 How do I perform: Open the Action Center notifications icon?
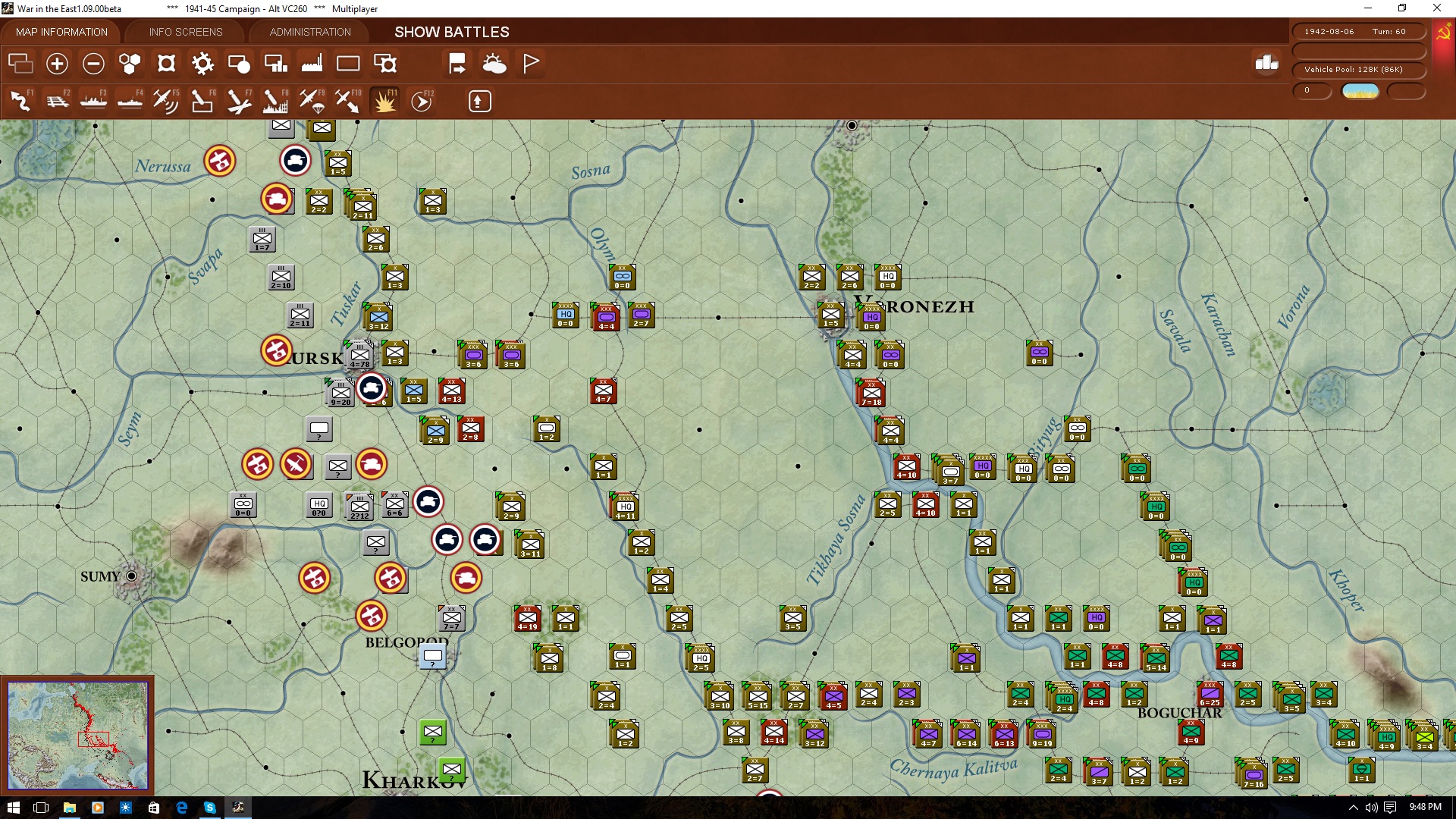coord(1390,808)
